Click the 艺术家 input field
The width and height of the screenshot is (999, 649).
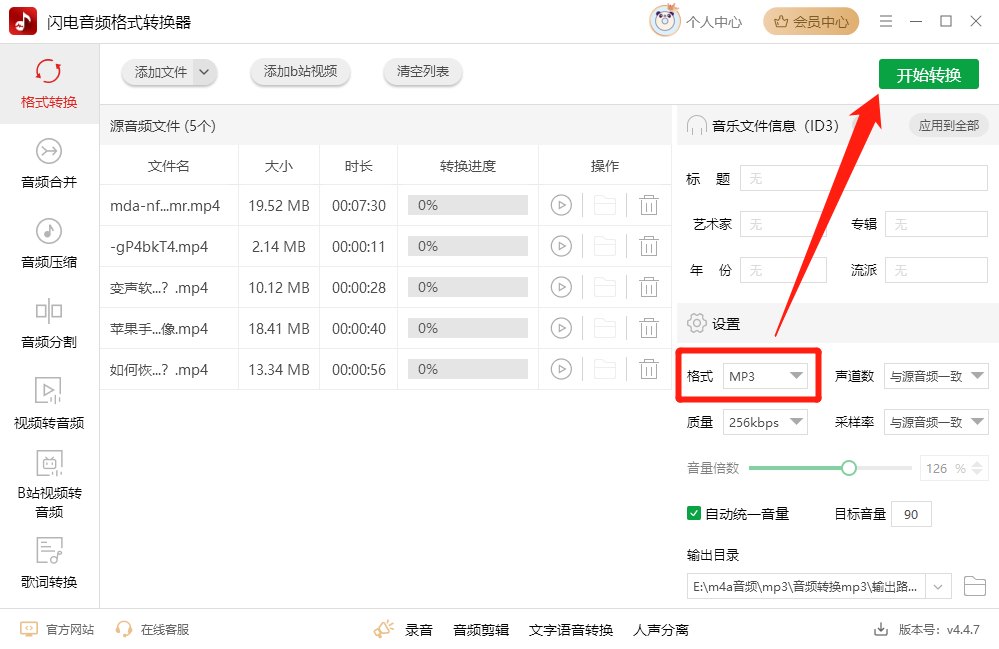783,224
